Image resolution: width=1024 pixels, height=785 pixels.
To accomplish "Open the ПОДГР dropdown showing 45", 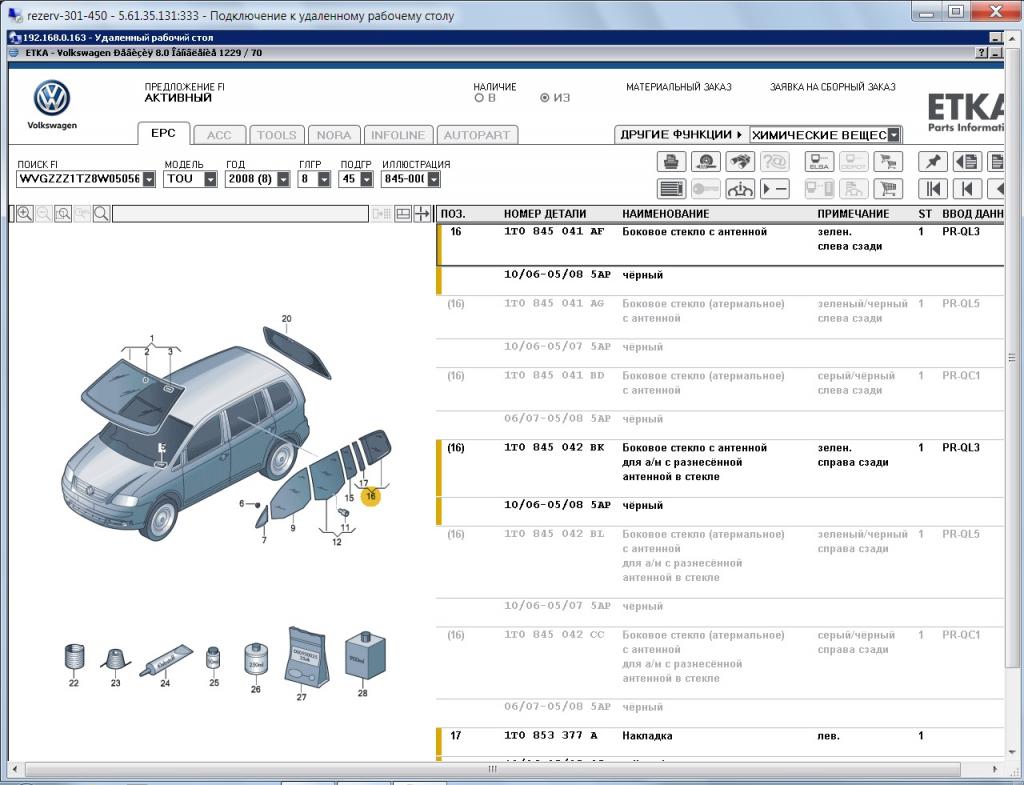I will pyautogui.click(x=366, y=179).
